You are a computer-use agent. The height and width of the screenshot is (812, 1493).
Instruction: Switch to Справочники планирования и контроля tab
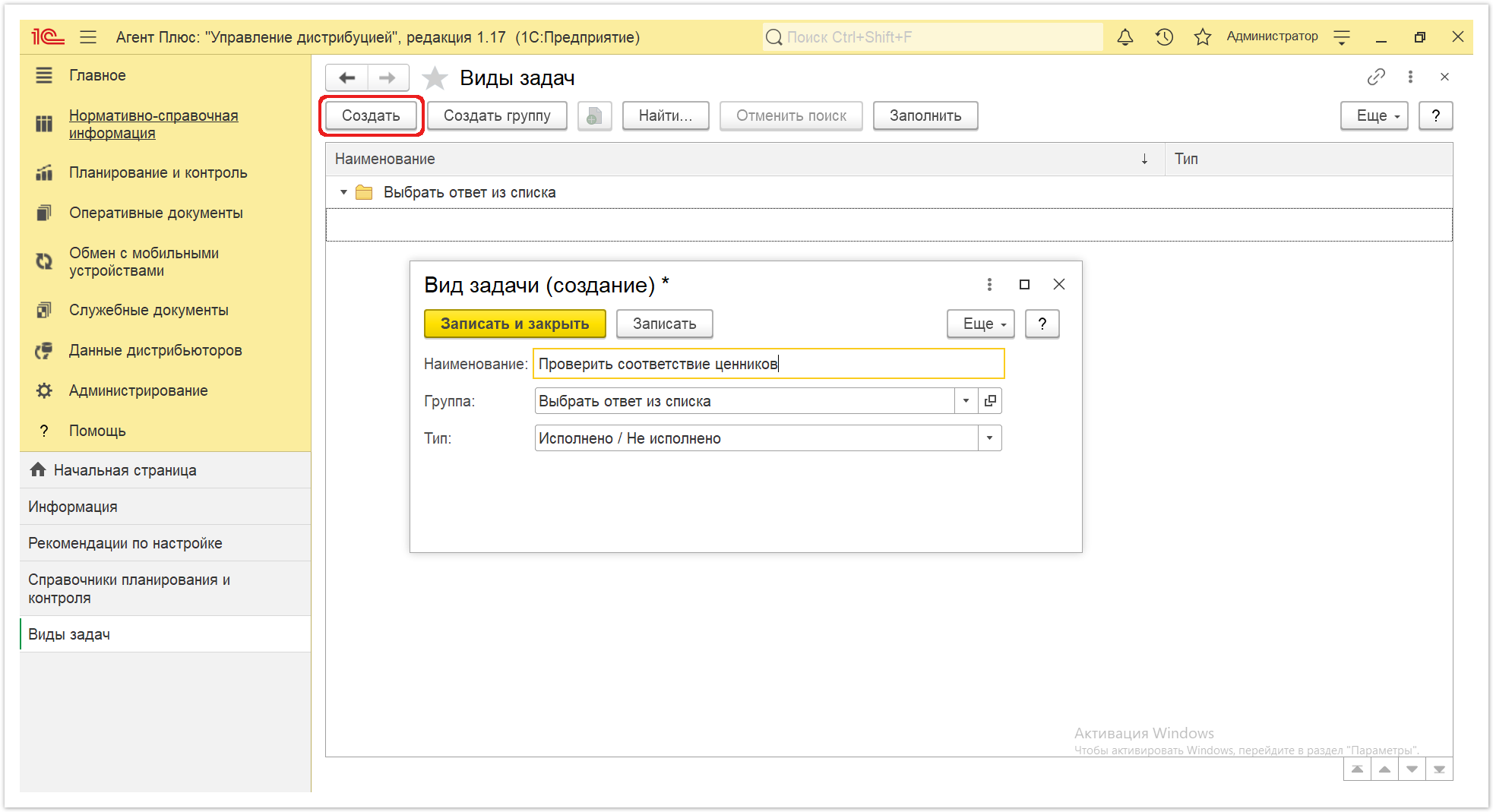(x=165, y=589)
